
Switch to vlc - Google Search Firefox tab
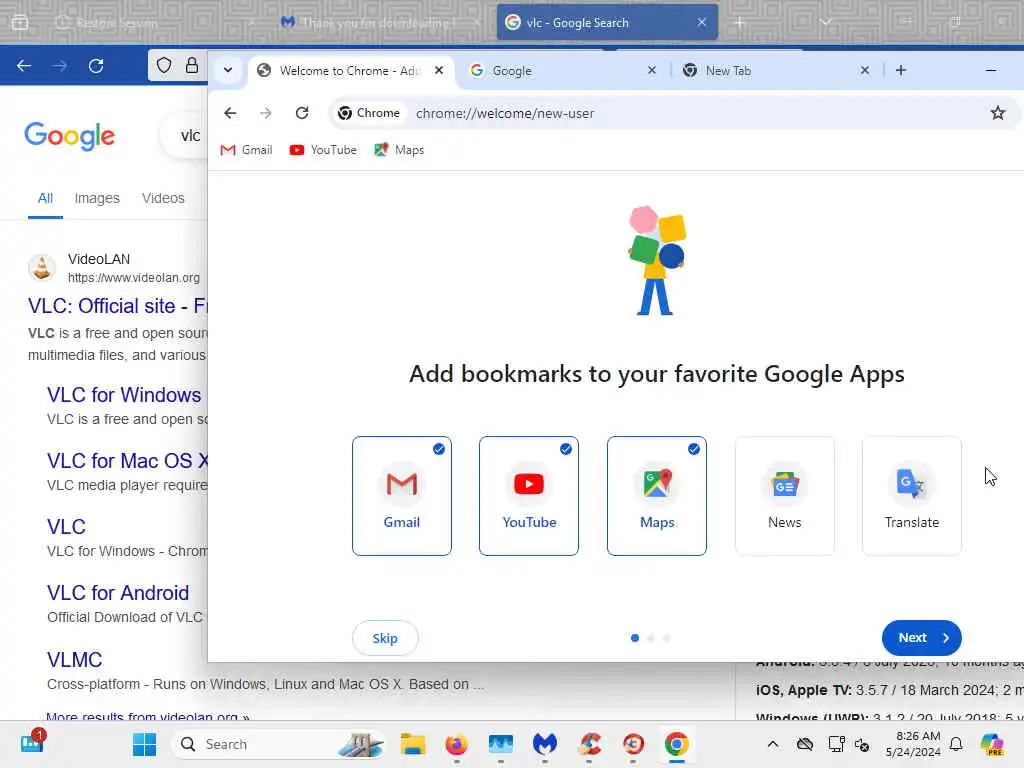(606, 22)
